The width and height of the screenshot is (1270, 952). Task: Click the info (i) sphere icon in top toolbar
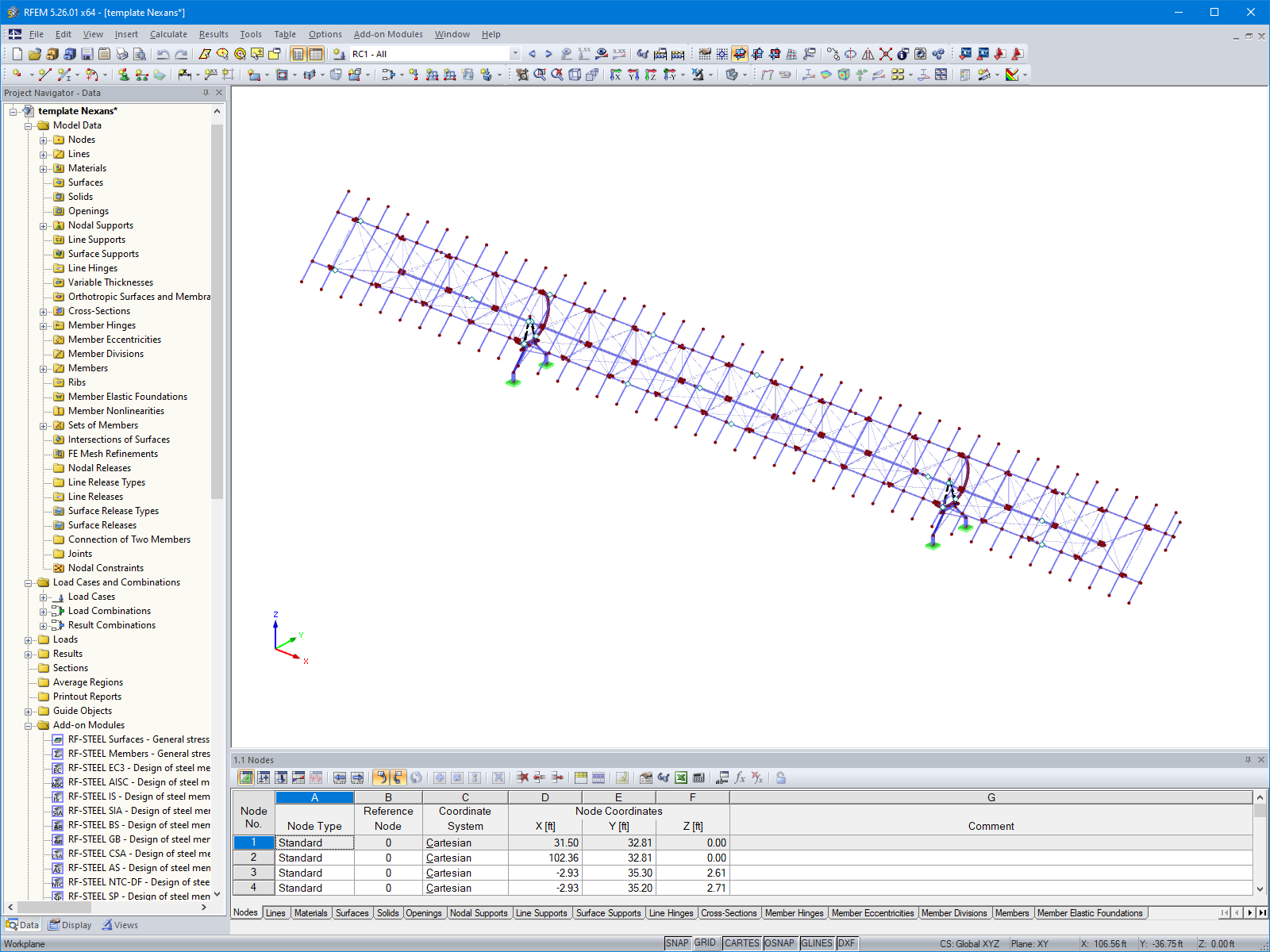[903, 54]
